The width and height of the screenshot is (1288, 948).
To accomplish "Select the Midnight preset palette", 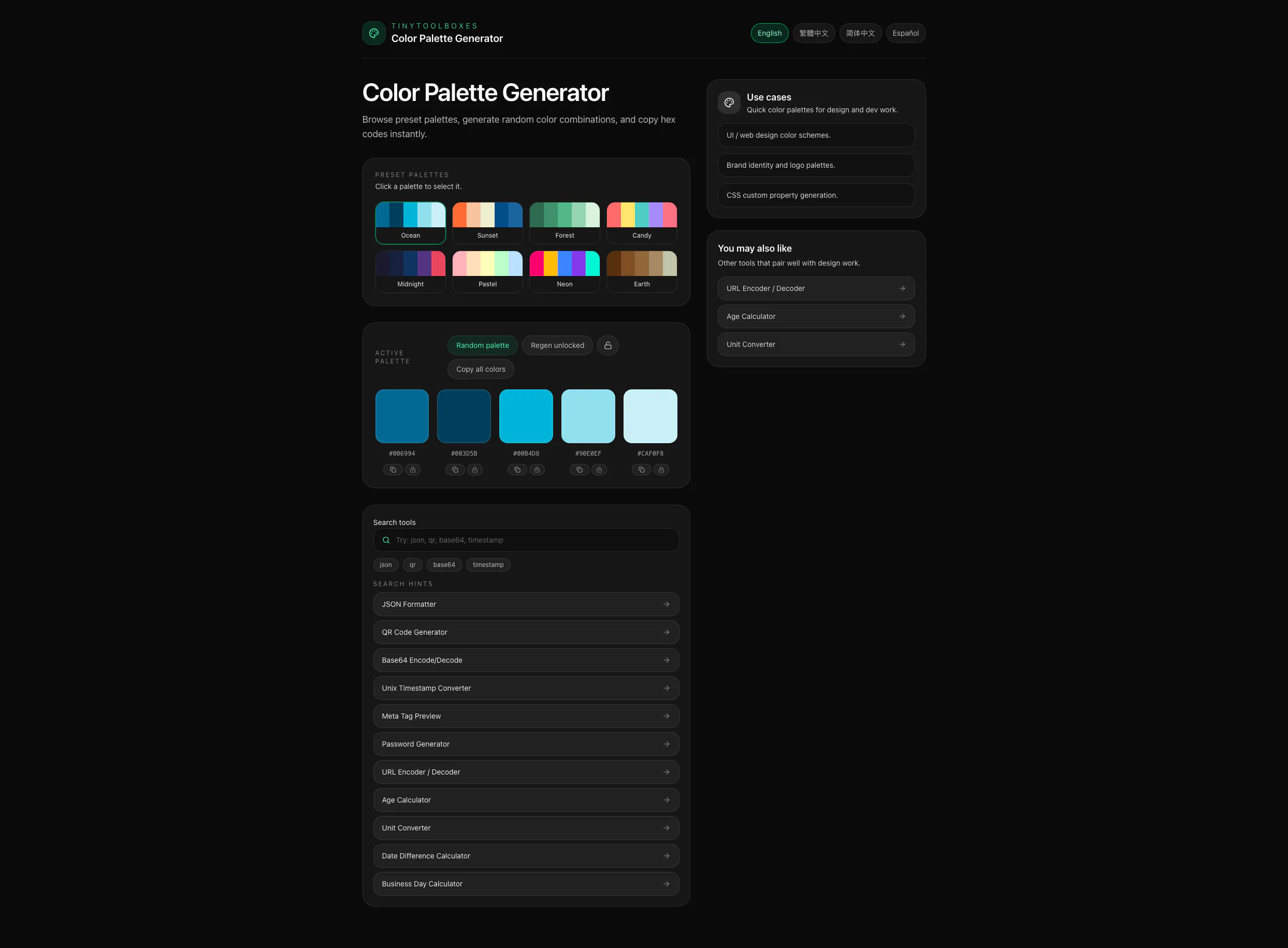I will [410, 272].
